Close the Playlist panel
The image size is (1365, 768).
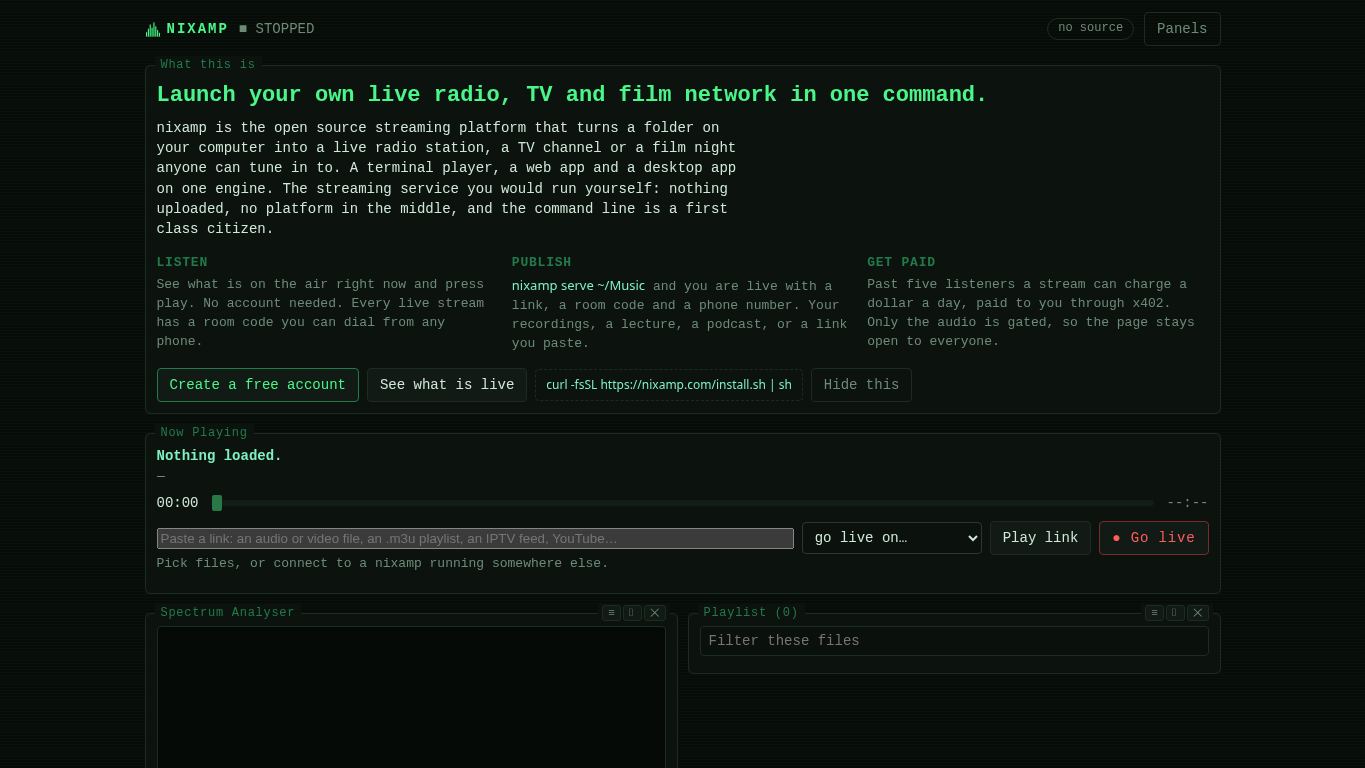[x=1198, y=613]
